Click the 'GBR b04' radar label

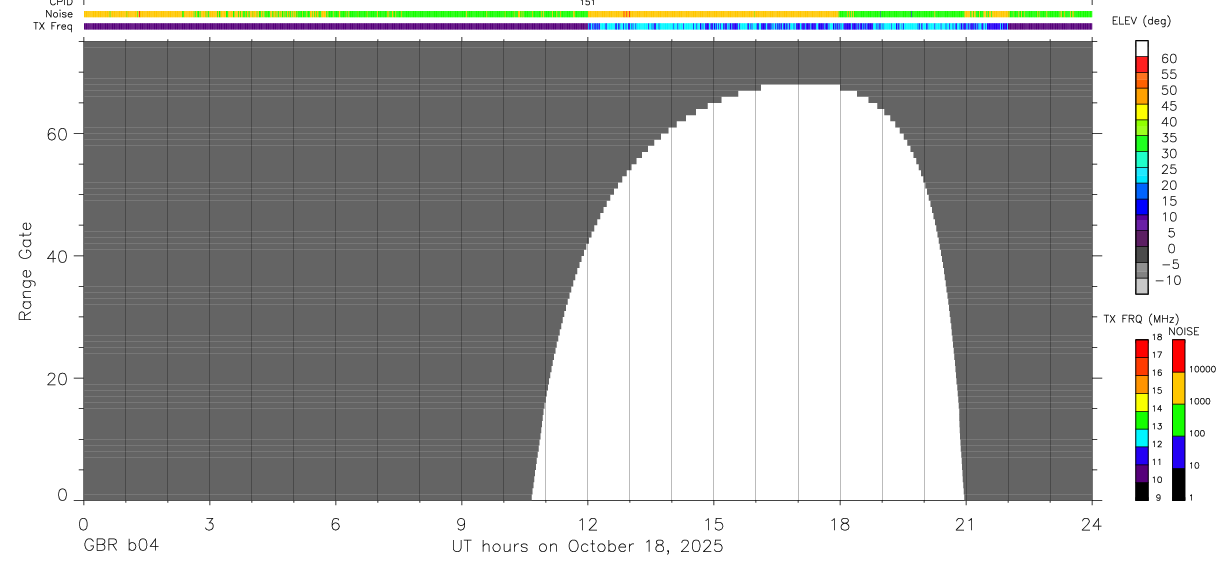pos(121,546)
